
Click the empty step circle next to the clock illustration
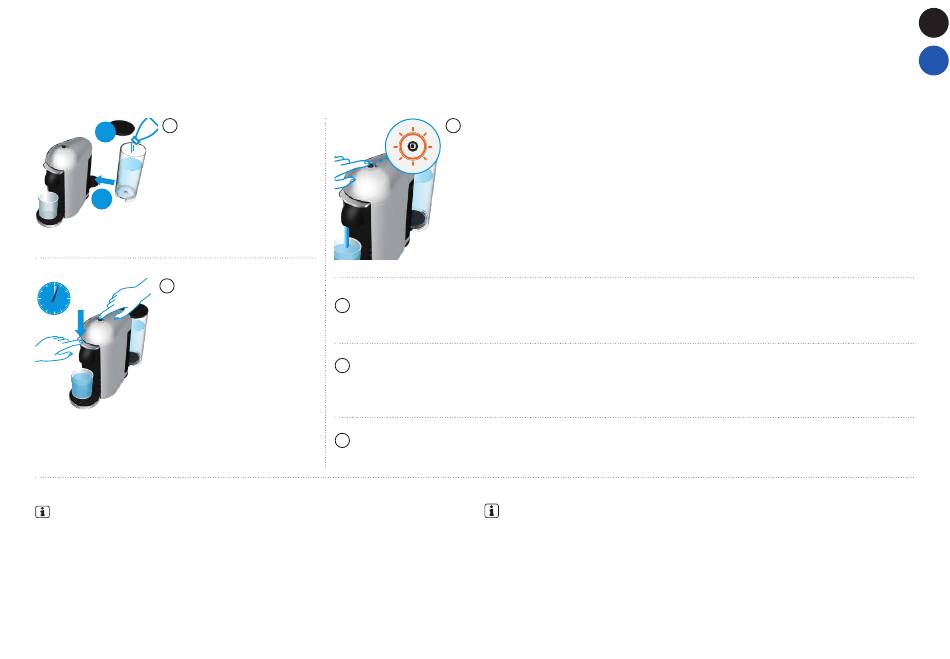tap(167, 286)
